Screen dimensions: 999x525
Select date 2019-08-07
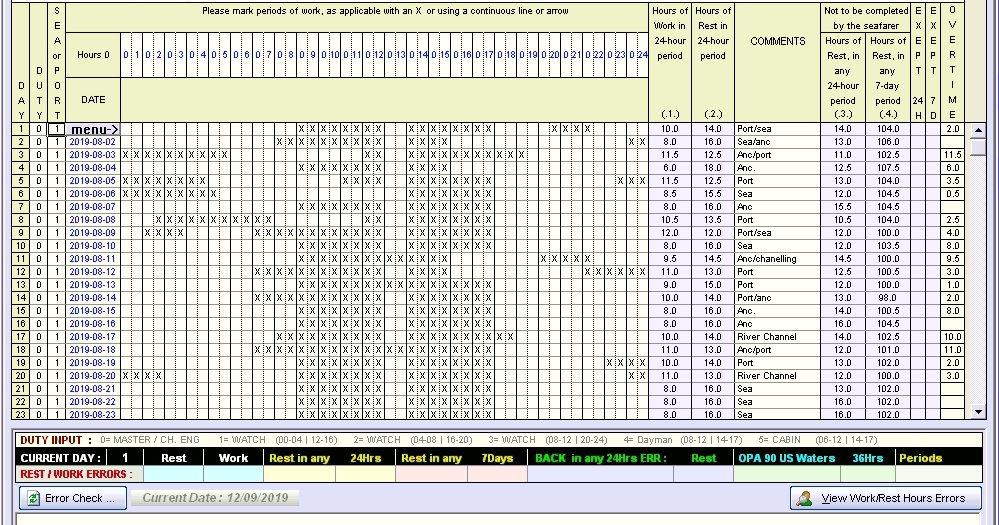point(93,207)
